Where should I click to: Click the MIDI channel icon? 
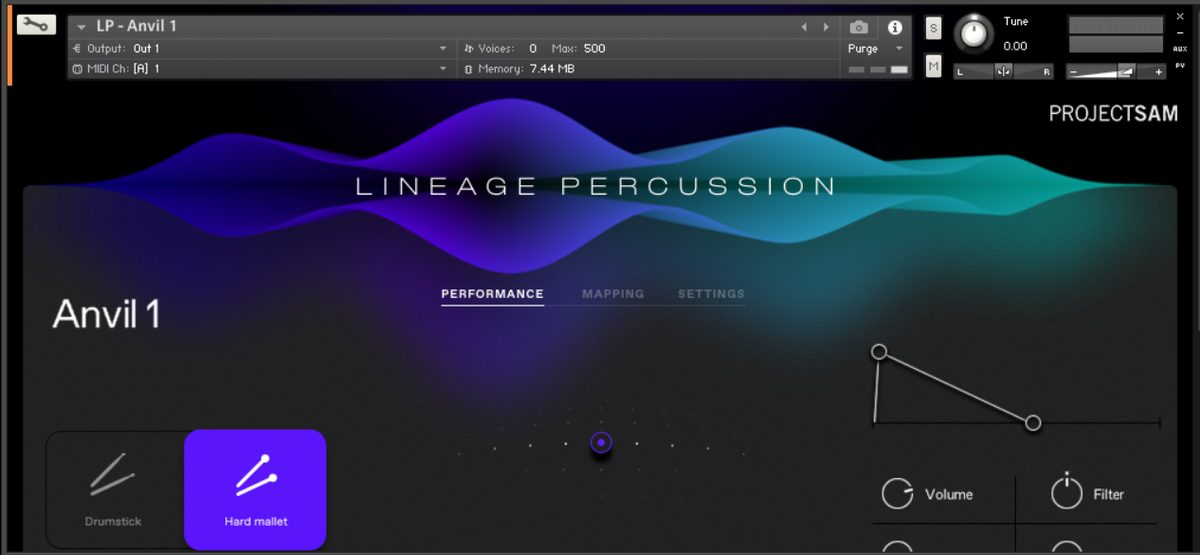coord(77,68)
